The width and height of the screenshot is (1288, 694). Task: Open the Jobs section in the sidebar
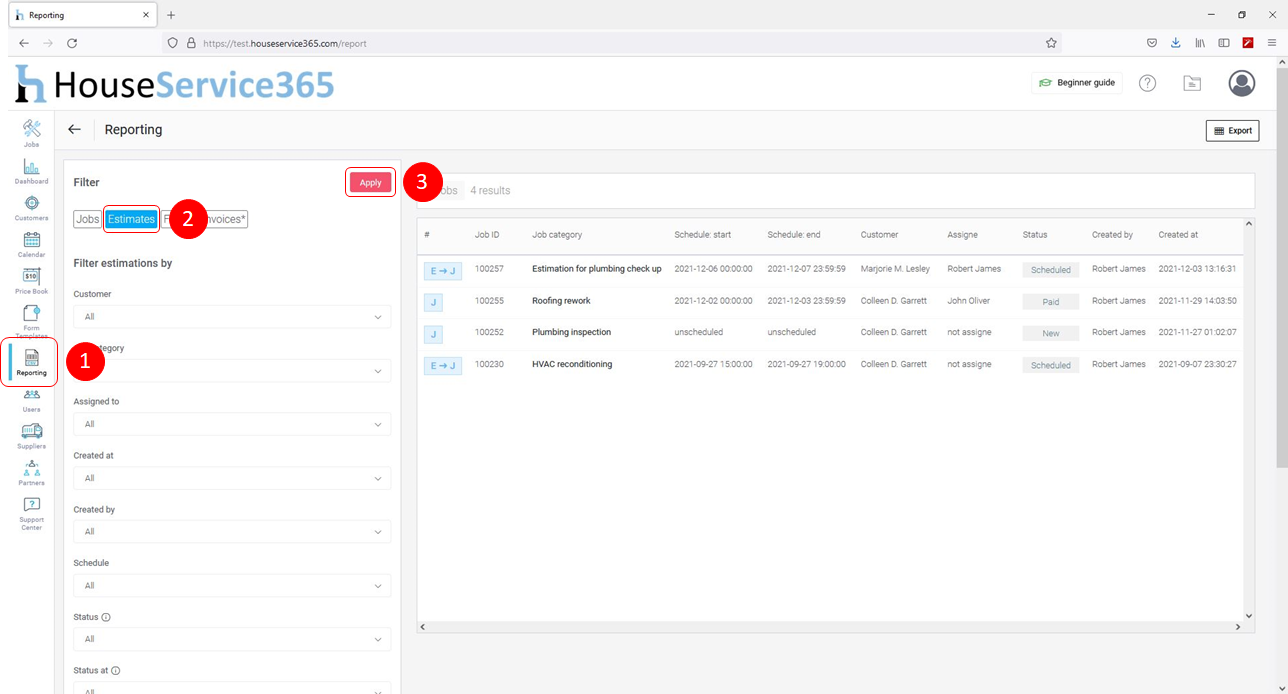pos(31,132)
